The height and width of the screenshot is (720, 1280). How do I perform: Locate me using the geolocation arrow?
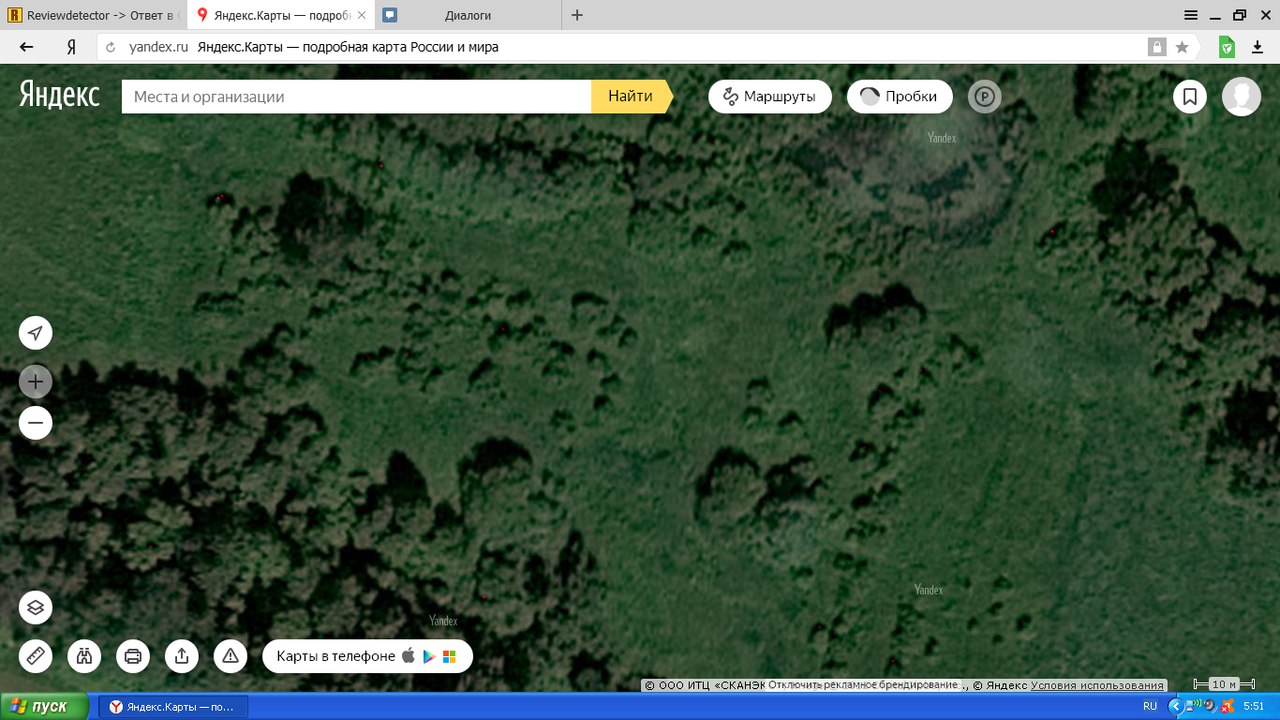pyautogui.click(x=35, y=333)
